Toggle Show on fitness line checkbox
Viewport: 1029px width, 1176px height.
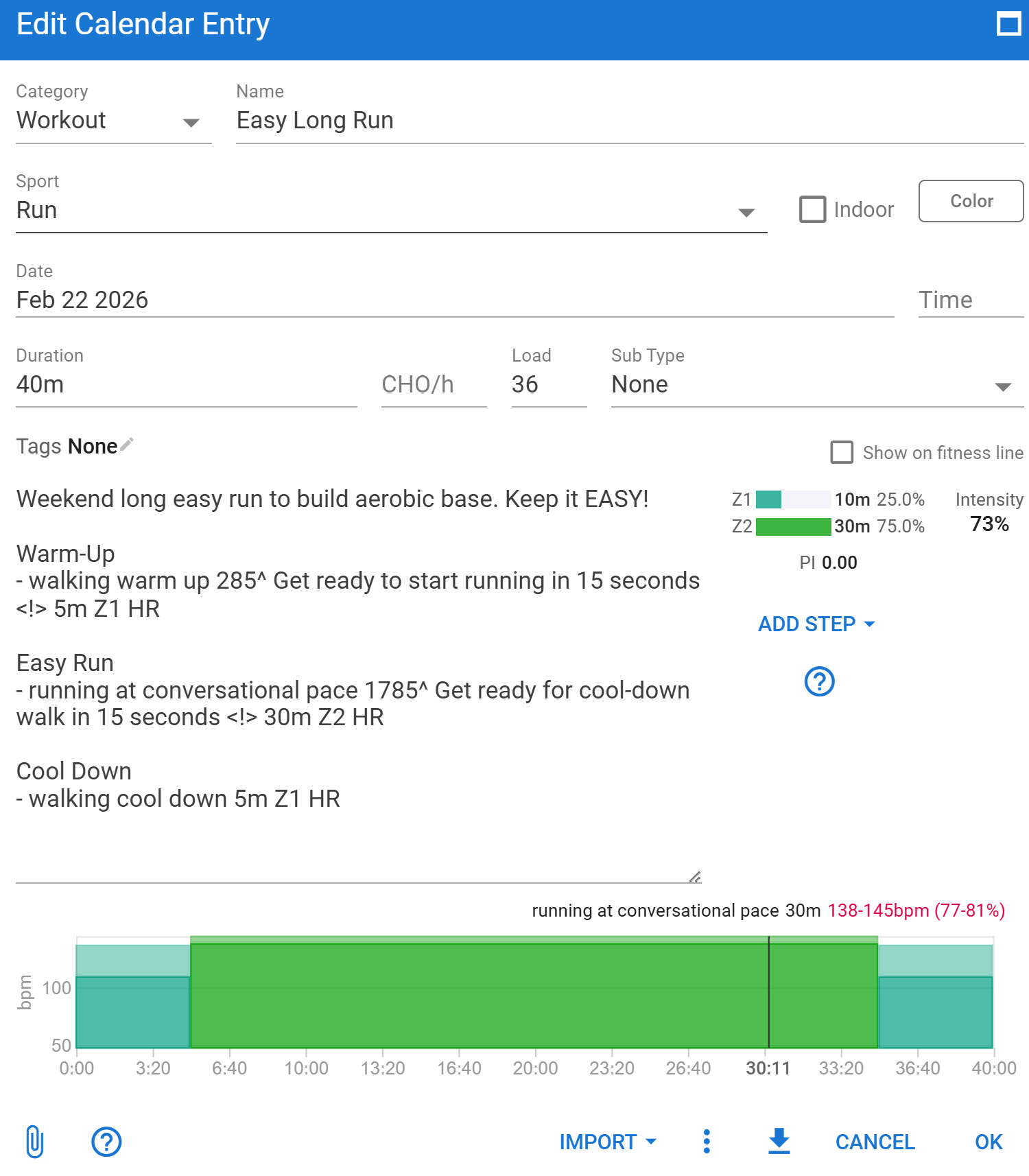point(842,453)
